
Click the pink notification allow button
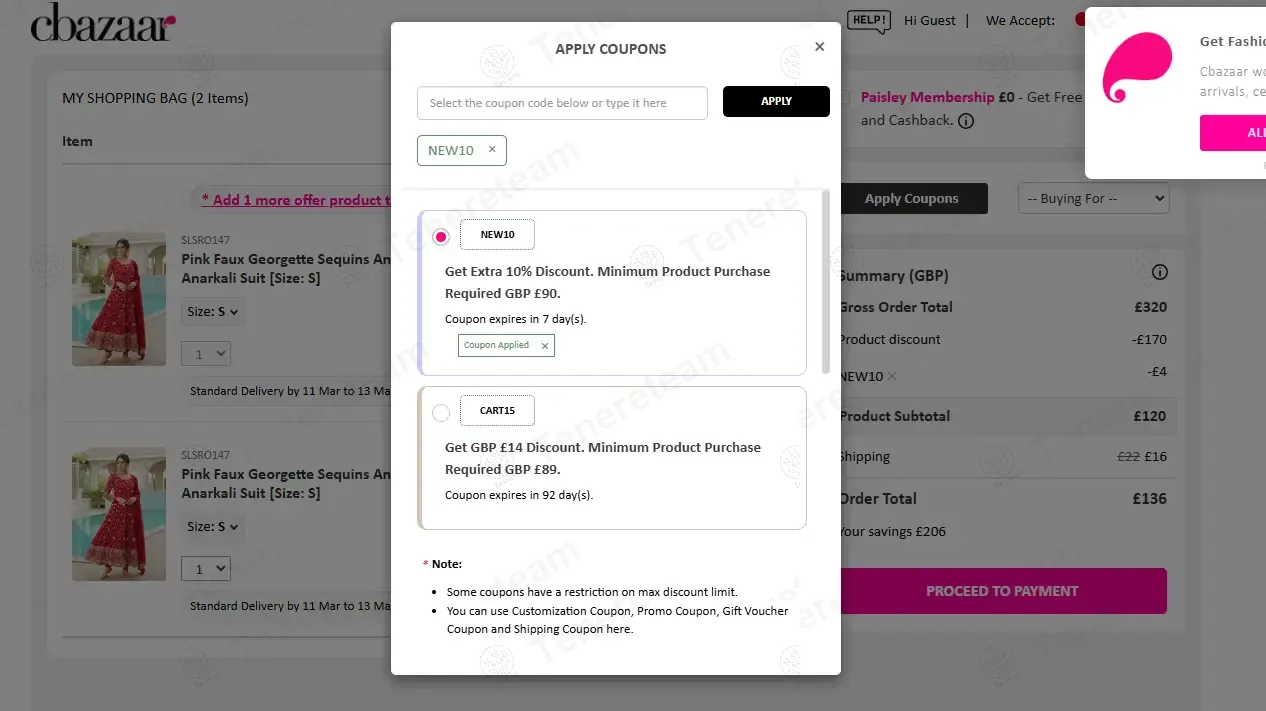point(1233,133)
